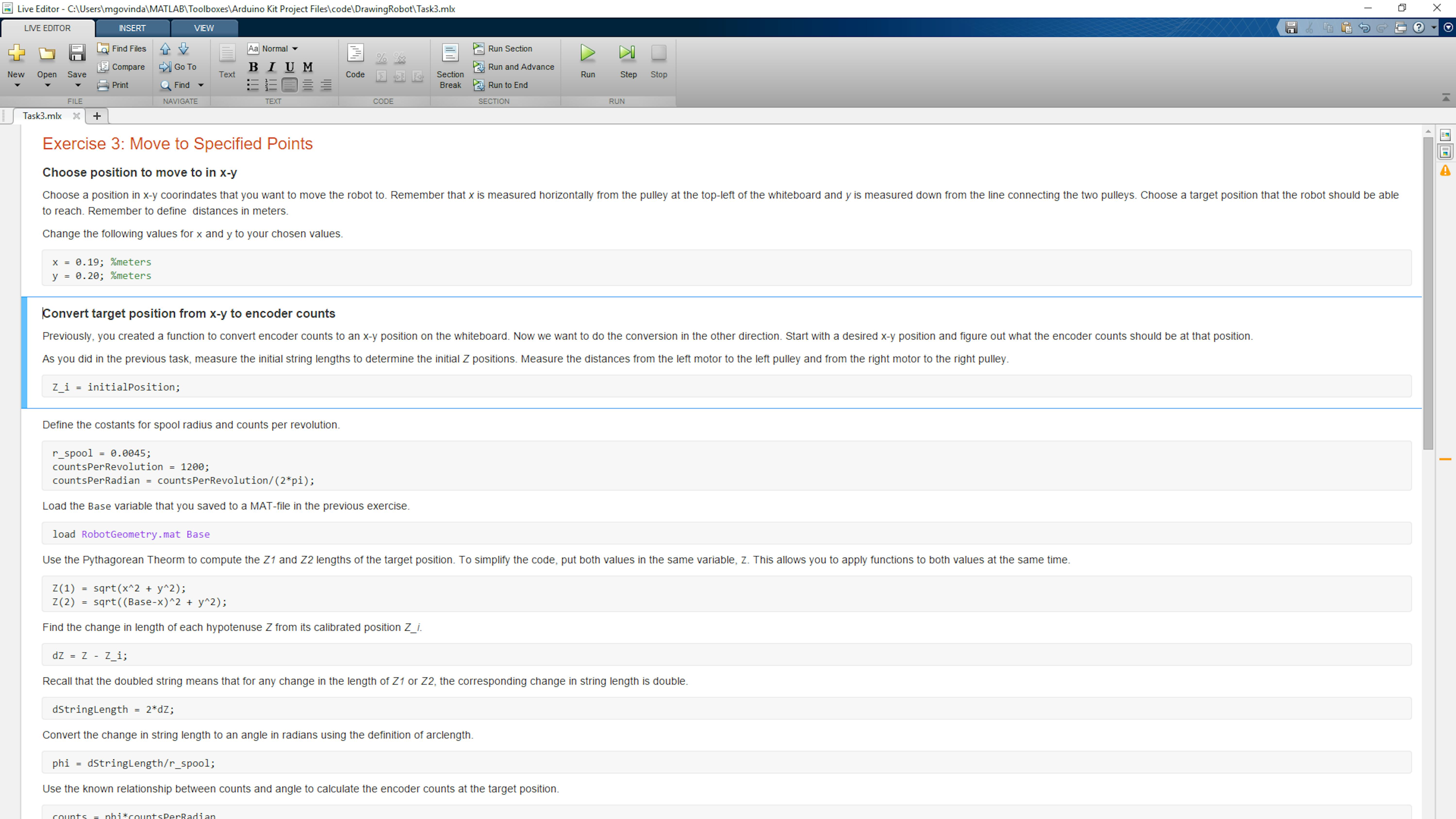Click the Step button
This screenshot has width=1456, height=819.
point(628,61)
